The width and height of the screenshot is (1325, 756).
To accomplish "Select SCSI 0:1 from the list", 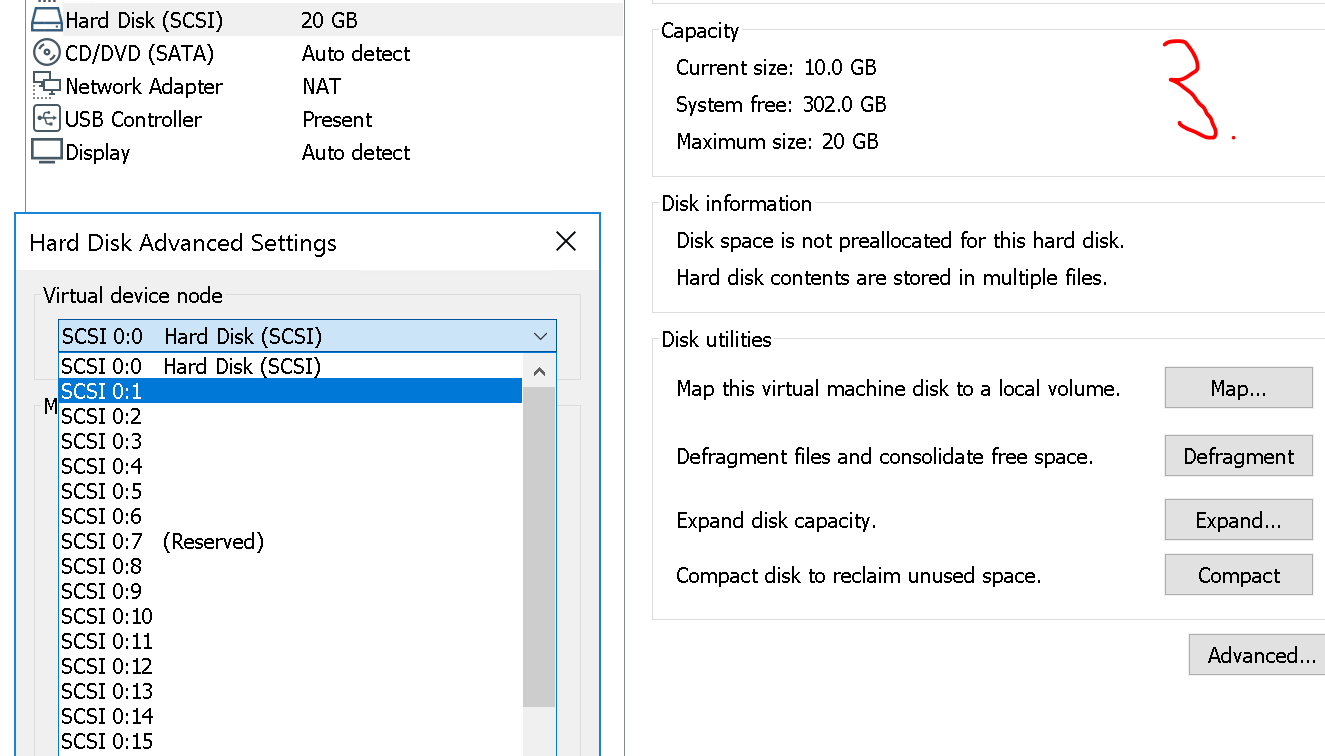I will [290, 391].
